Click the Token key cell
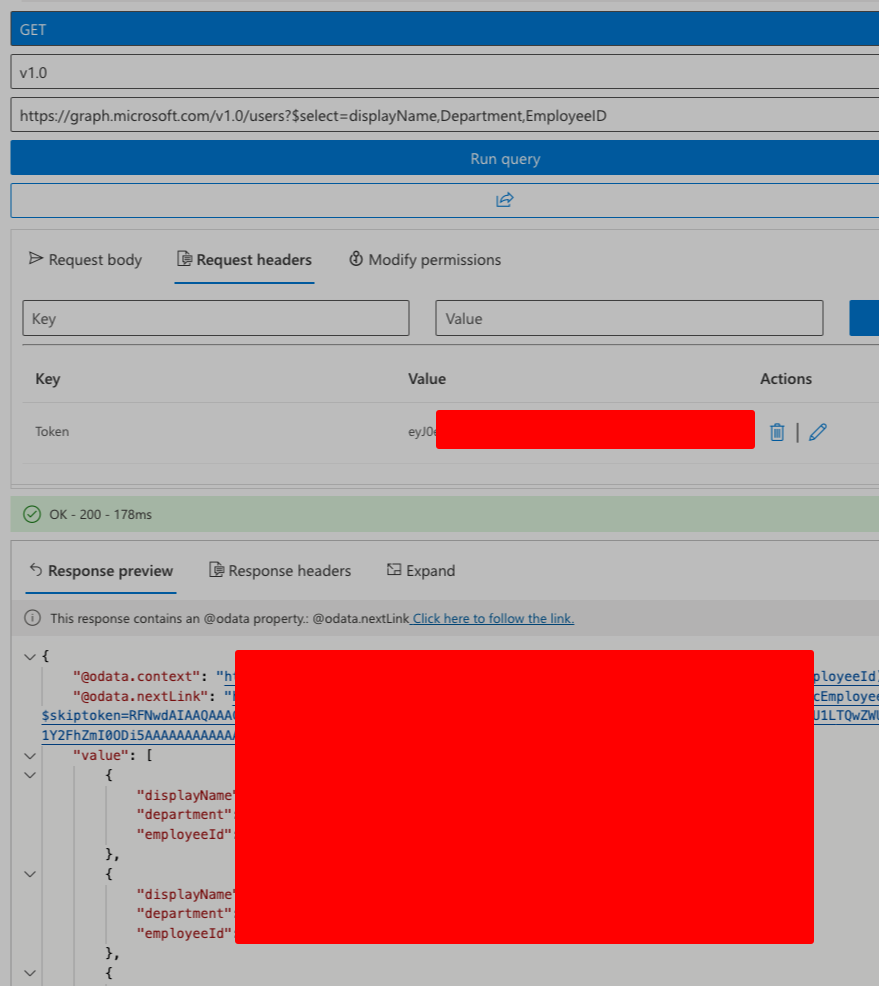The width and height of the screenshot is (879, 986). point(52,432)
